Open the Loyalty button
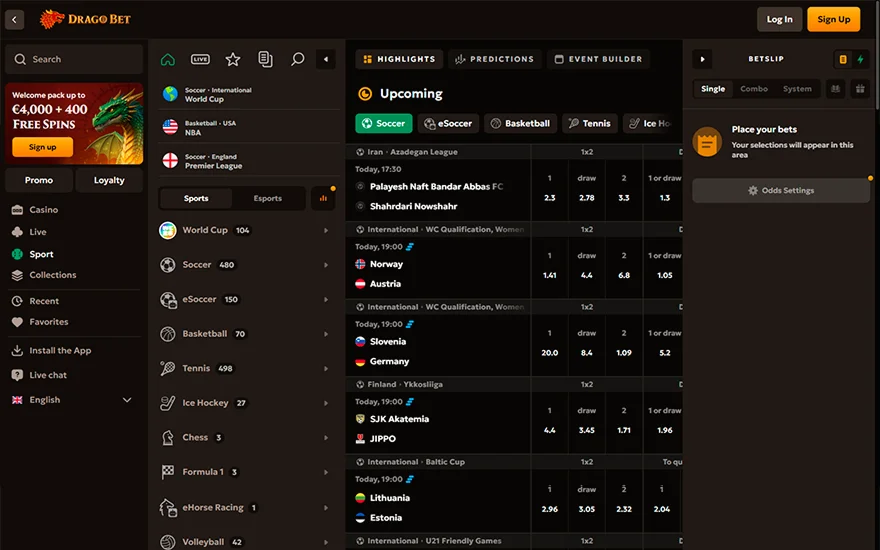Viewport: 880px width, 550px height. pos(109,181)
